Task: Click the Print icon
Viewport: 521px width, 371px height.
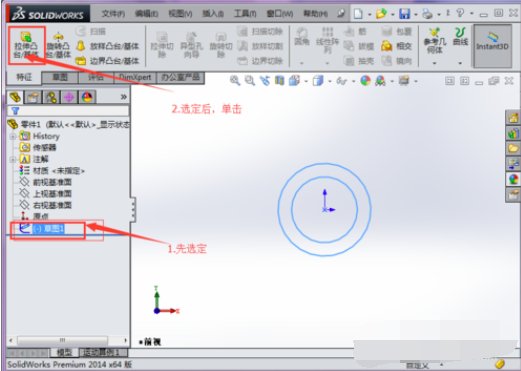Action: tap(428, 14)
